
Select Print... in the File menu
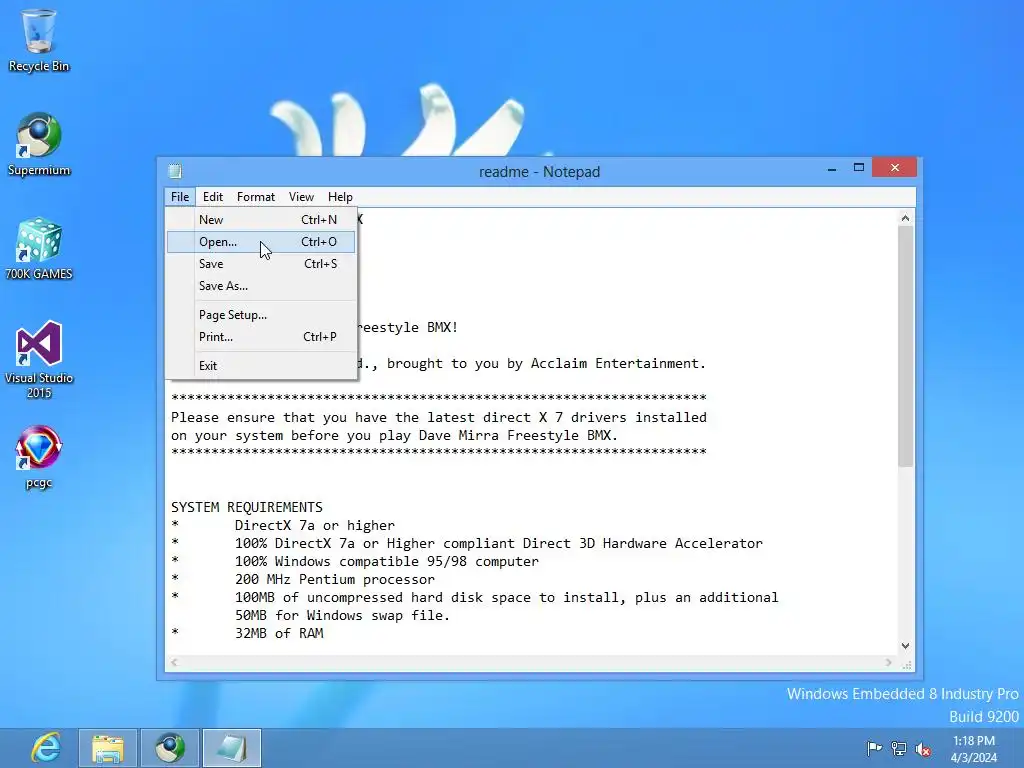pyautogui.click(x=261, y=337)
